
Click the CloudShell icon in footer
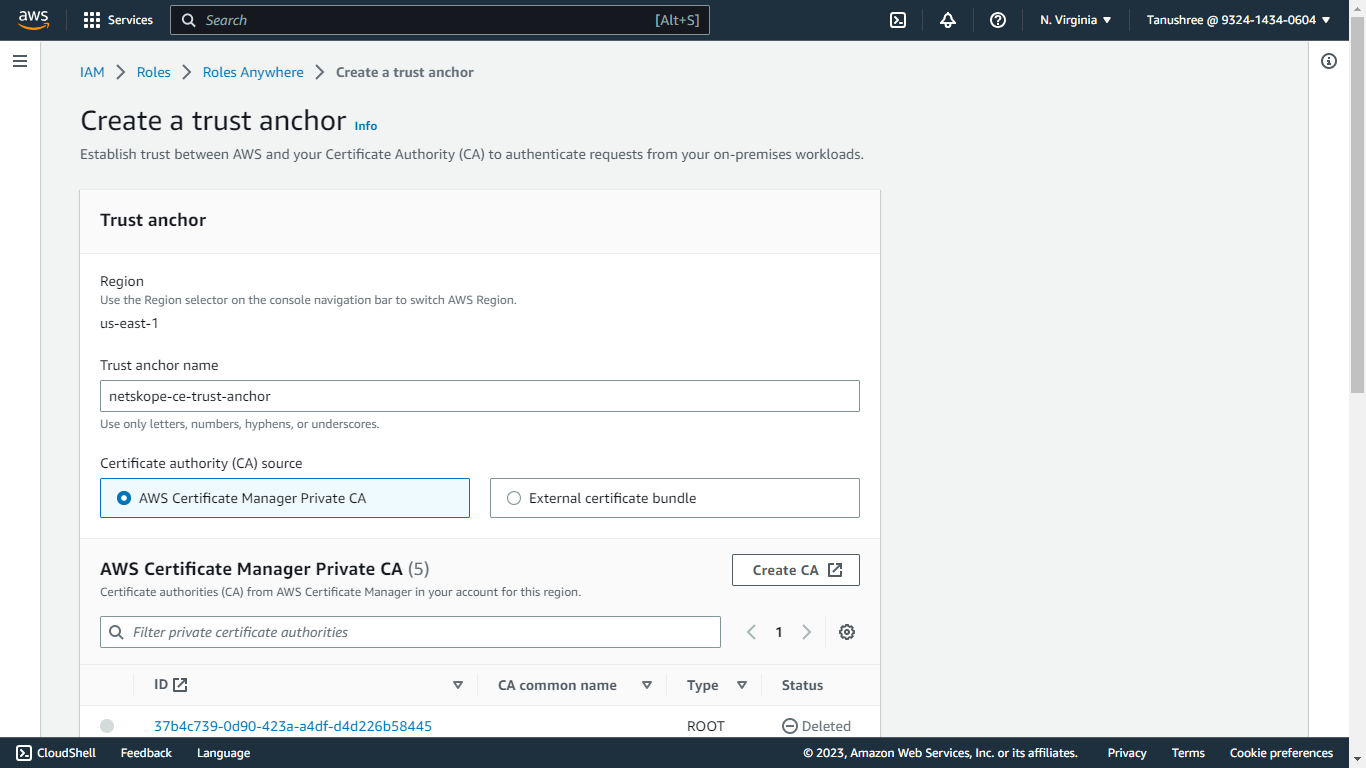point(24,753)
